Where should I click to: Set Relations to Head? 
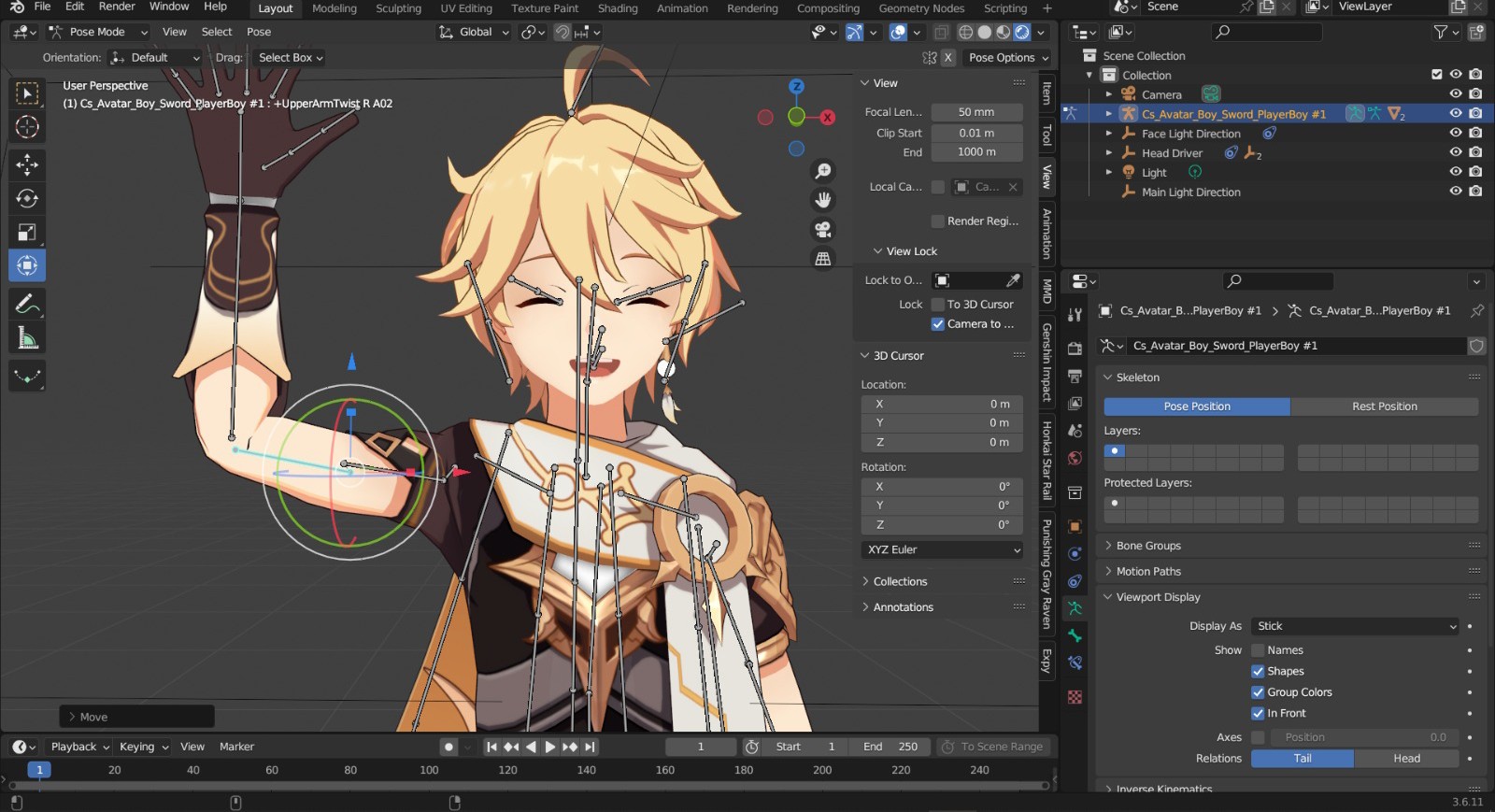[x=1406, y=759]
